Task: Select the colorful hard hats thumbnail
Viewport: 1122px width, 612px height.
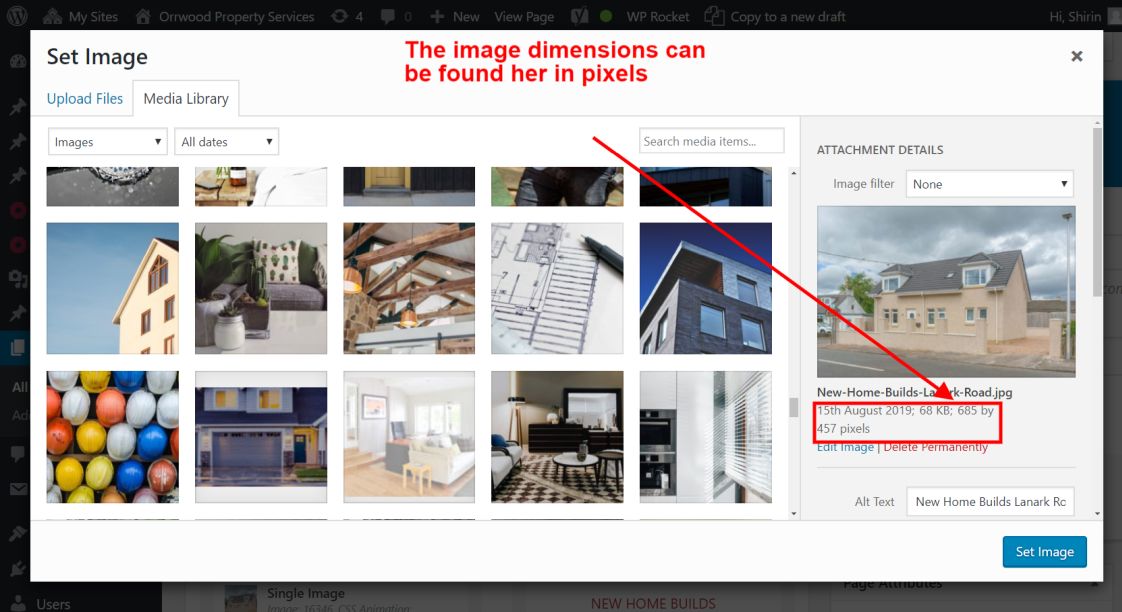Action: (112, 437)
